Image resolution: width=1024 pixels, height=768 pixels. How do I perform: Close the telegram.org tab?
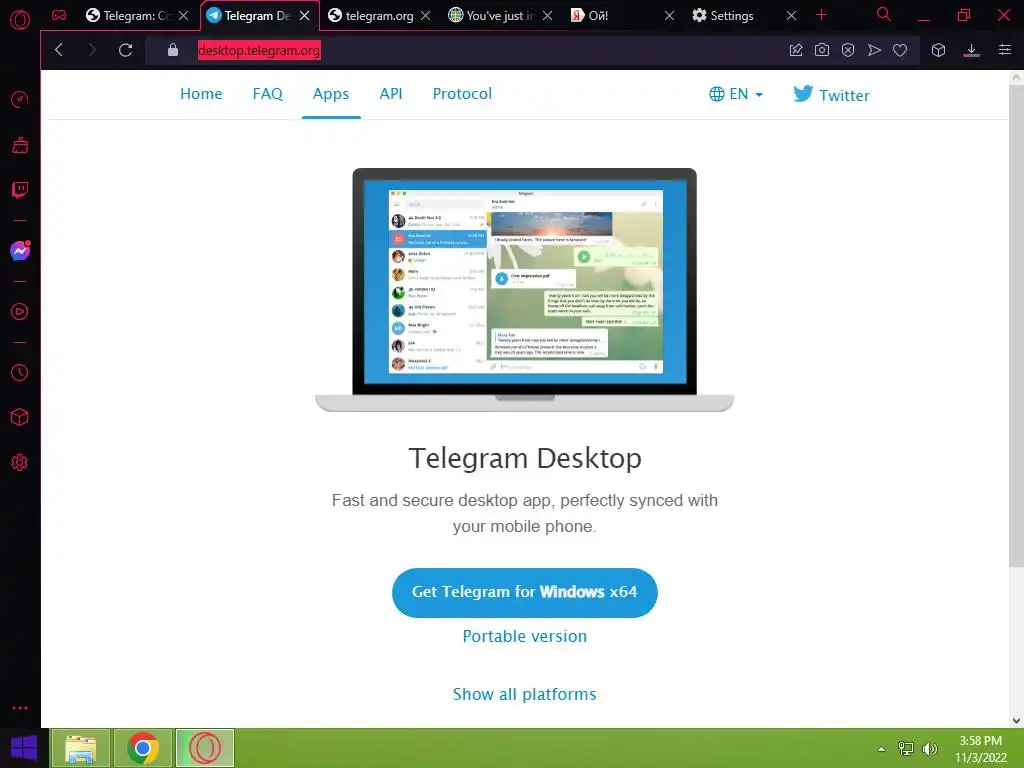click(x=425, y=16)
